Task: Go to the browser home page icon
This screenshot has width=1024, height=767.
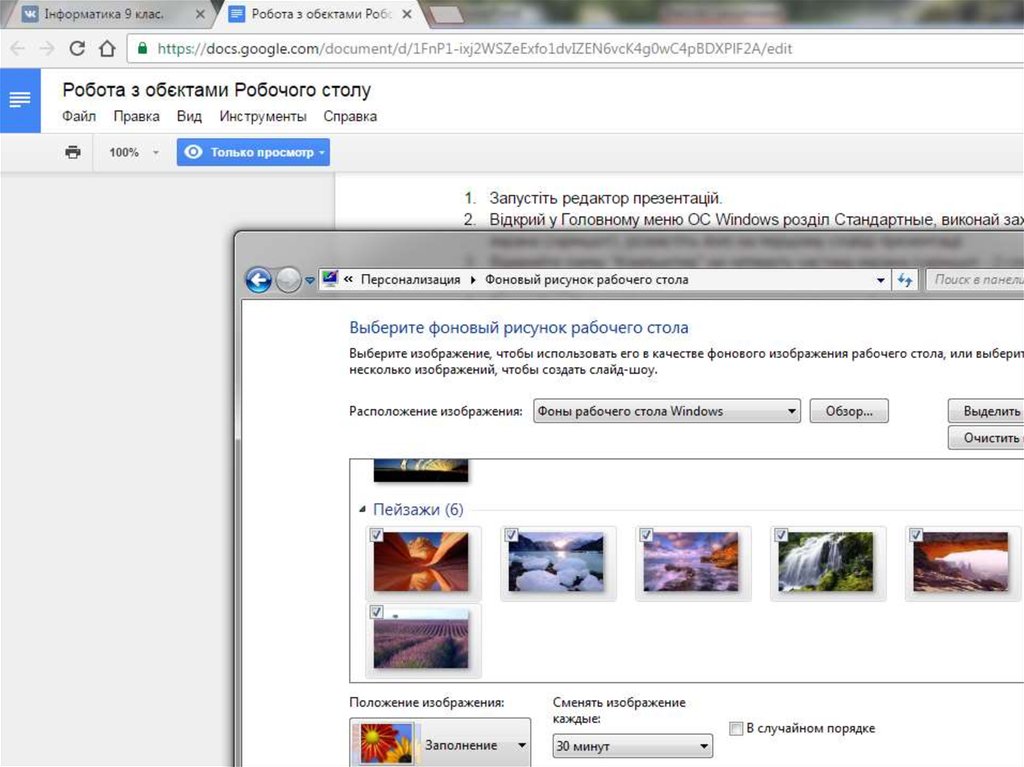Action: pos(106,48)
